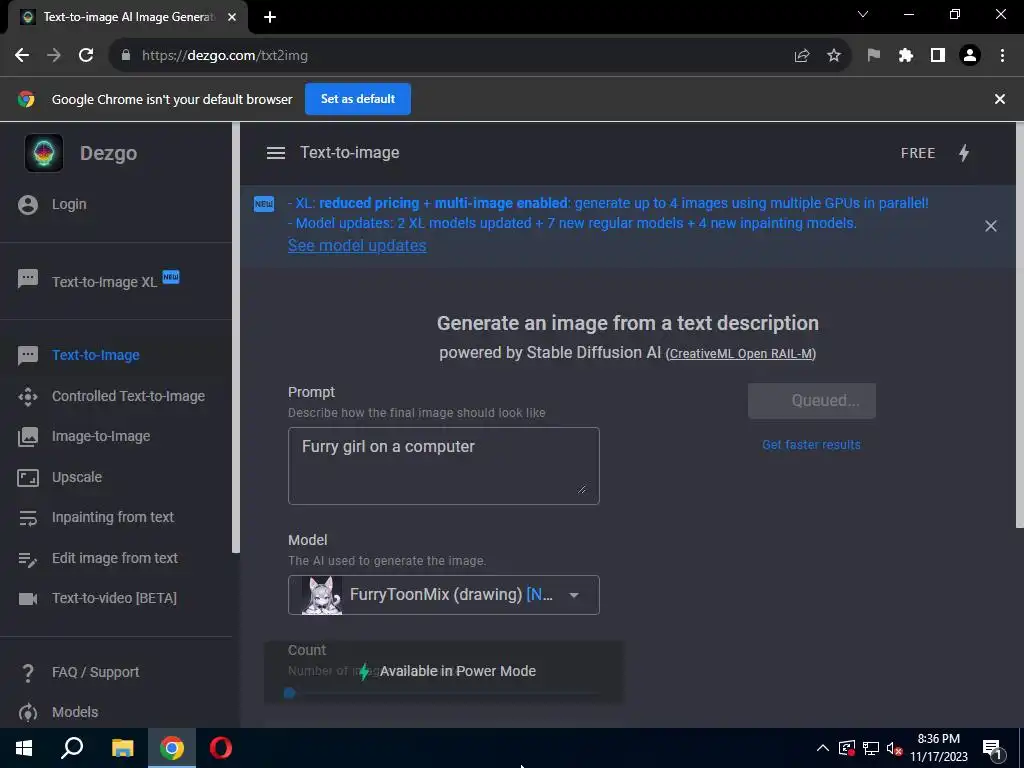
Task: Close the Chrome default browser infobar
Action: (1000, 99)
